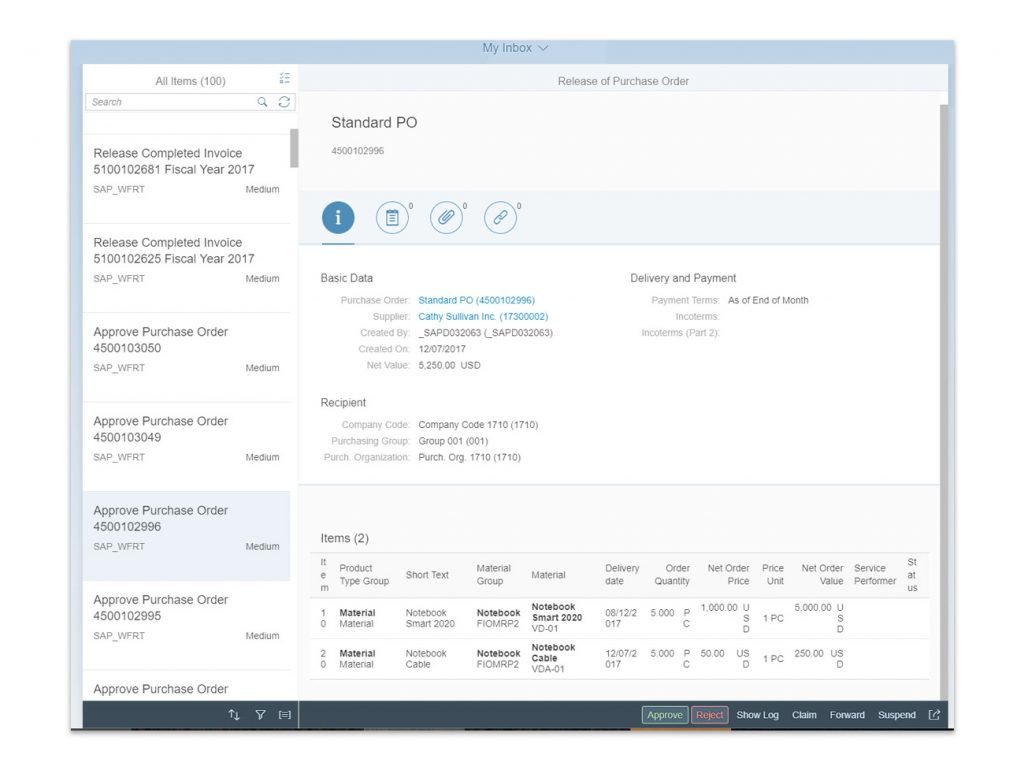This screenshot has width=1024, height=770.
Task: Sort inbox items using the sort icon
Action: (x=234, y=714)
